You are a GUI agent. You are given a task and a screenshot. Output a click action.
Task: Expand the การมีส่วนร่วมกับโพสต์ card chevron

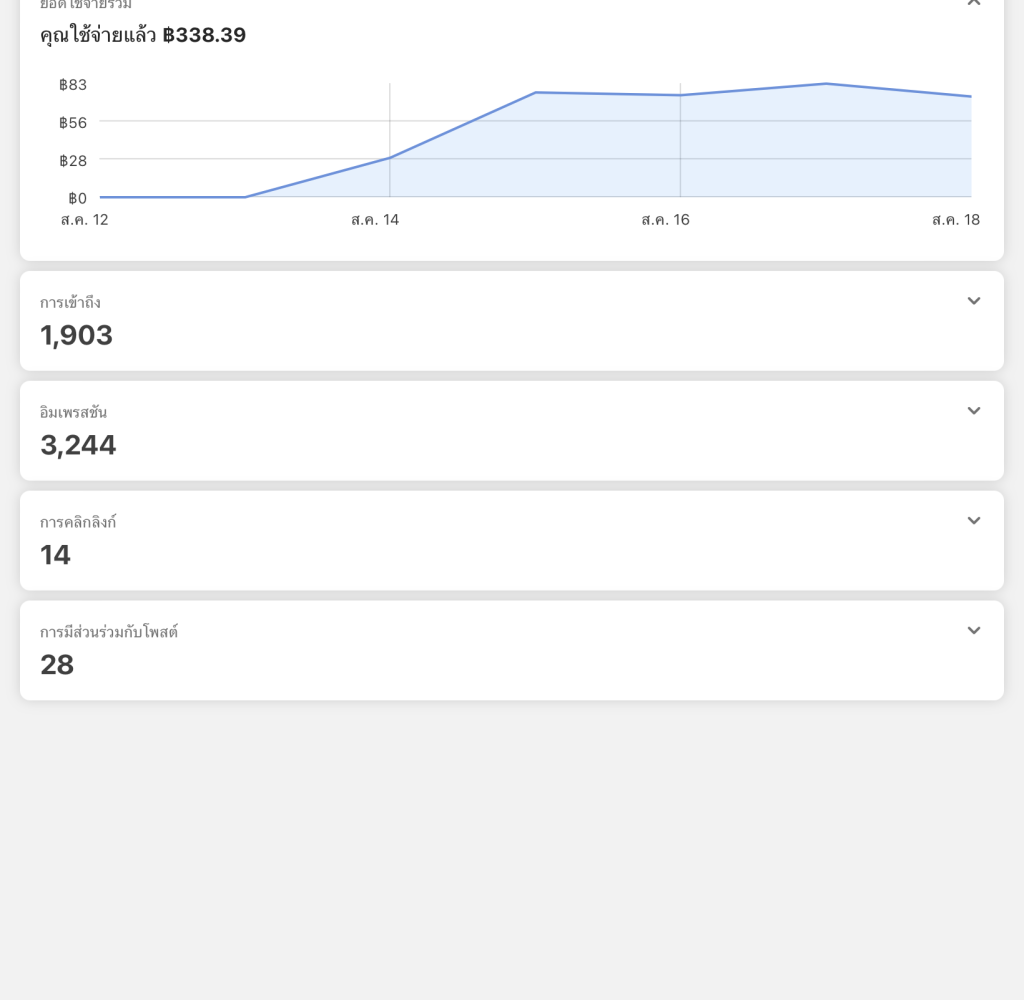[973, 631]
